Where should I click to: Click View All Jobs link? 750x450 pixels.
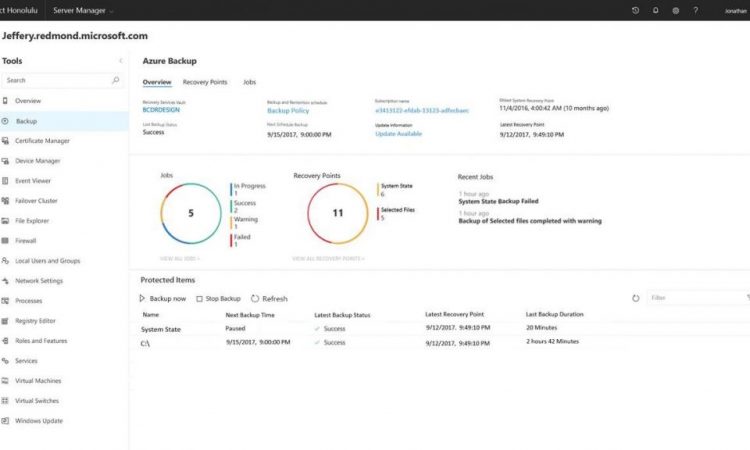180,259
